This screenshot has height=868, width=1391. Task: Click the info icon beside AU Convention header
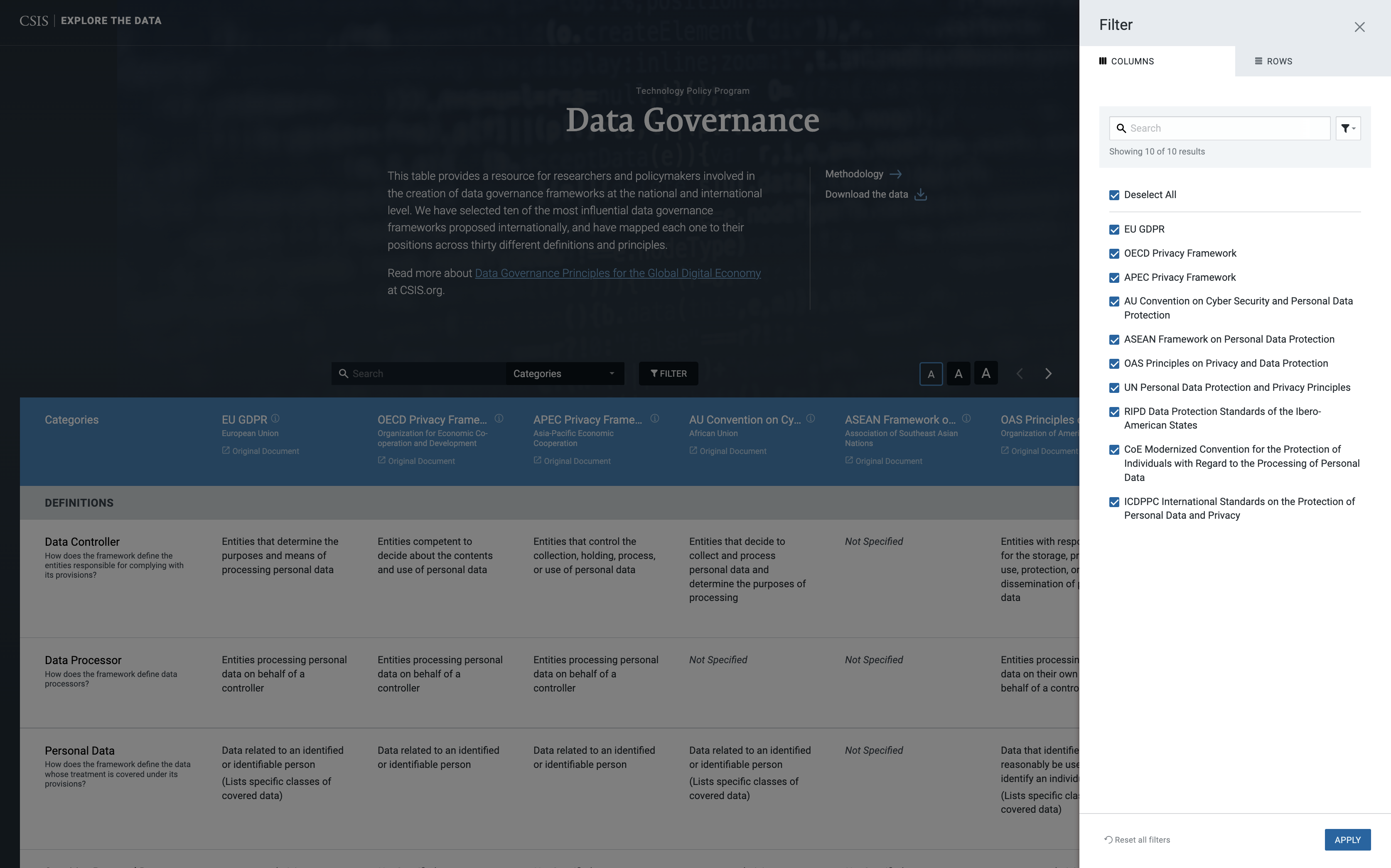[810, 419]
